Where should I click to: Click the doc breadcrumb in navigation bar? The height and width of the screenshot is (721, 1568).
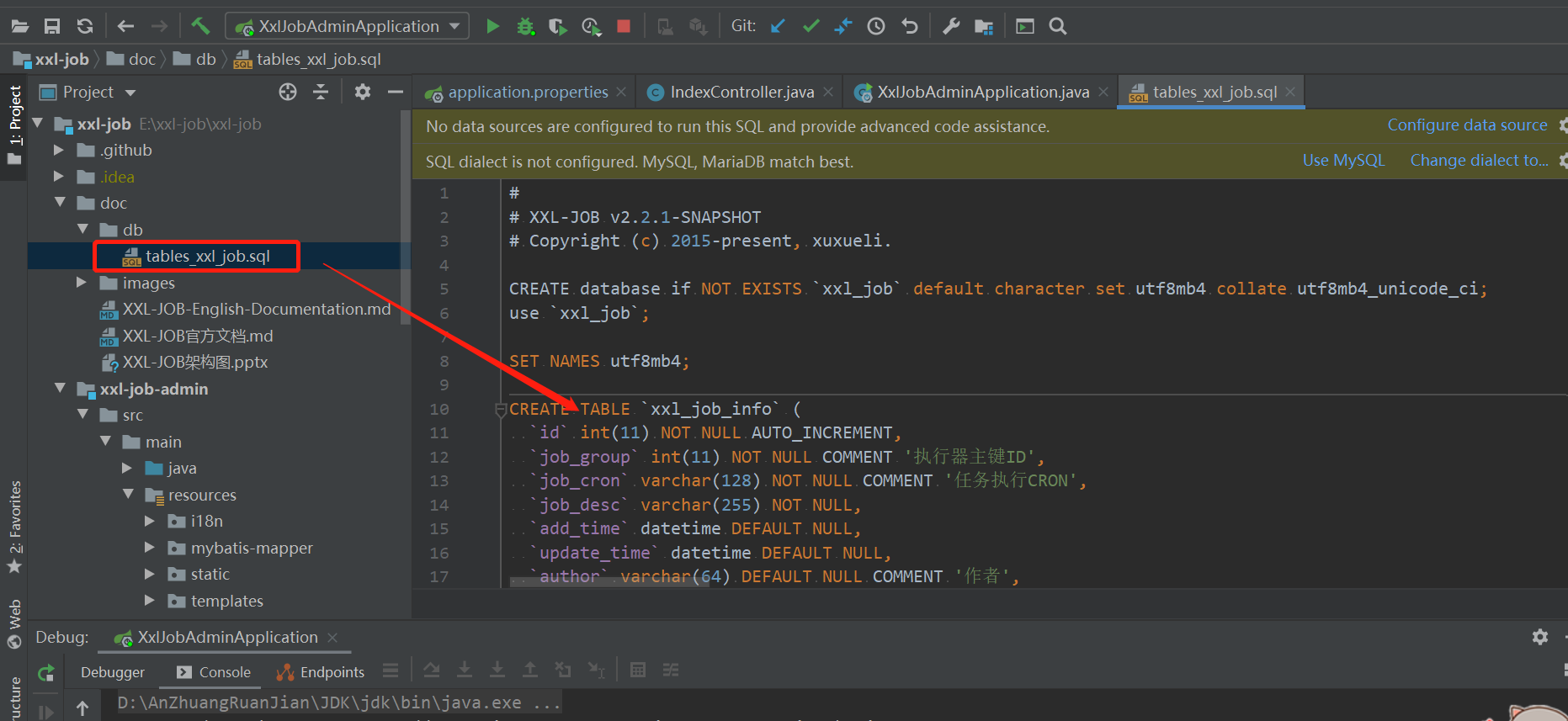(x=131, y=59)
